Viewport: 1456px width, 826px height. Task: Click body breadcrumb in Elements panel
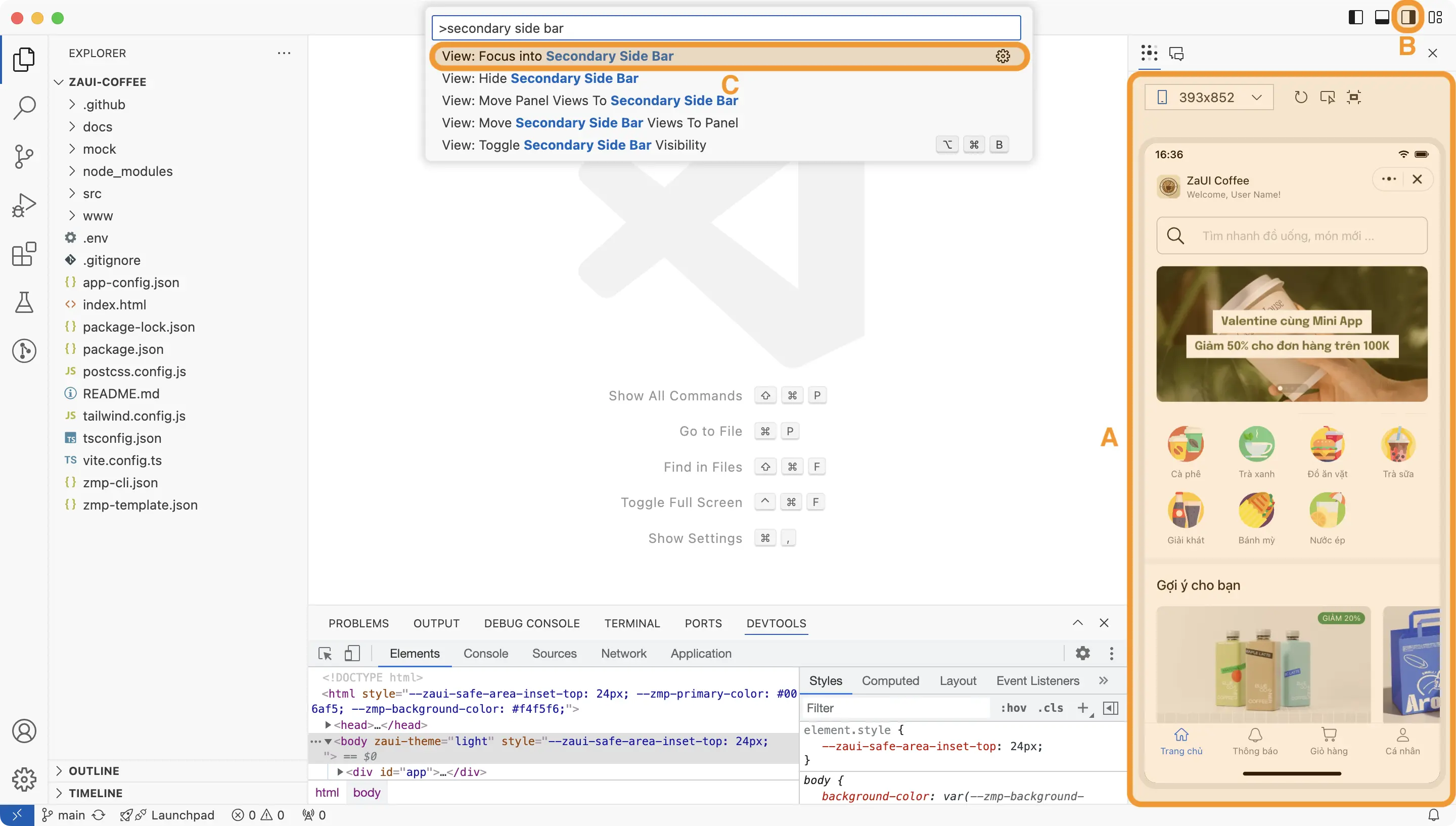[x=367, y=793]
